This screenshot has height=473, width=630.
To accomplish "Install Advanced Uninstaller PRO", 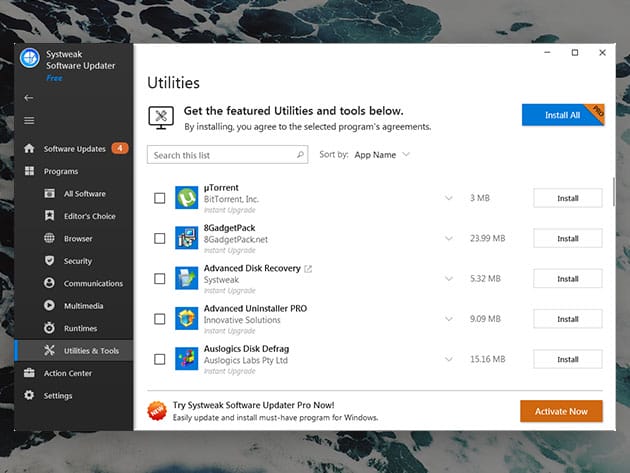I will [x=568, y=319].
